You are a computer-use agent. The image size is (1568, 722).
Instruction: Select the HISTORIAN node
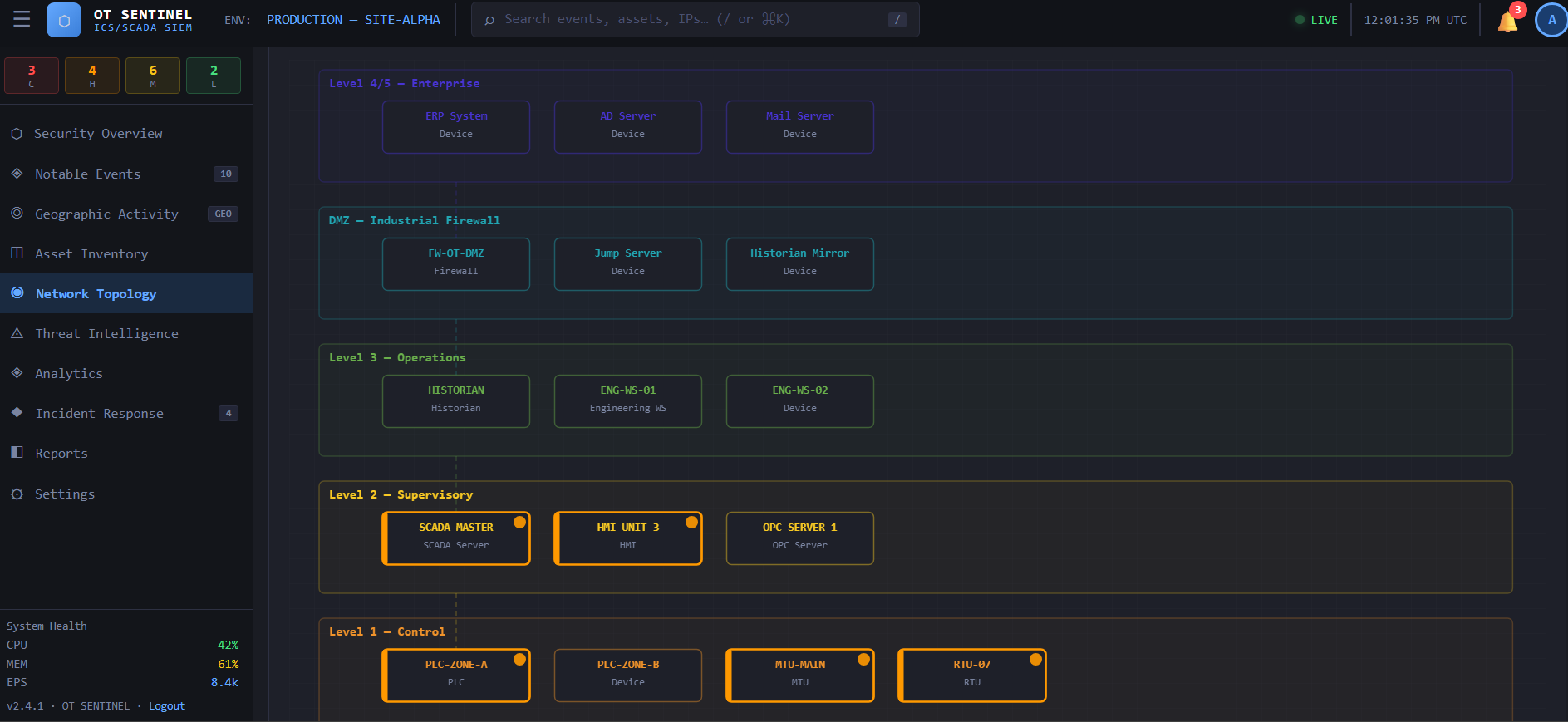[456, 401]
